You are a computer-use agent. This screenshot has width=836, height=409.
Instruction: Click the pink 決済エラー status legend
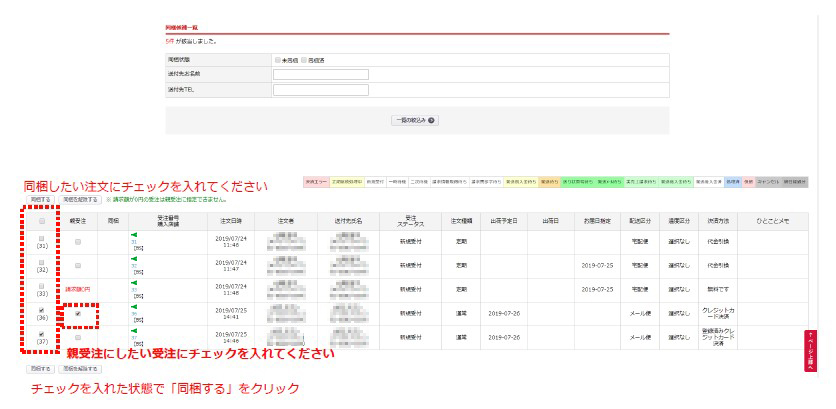coord(316,182)
